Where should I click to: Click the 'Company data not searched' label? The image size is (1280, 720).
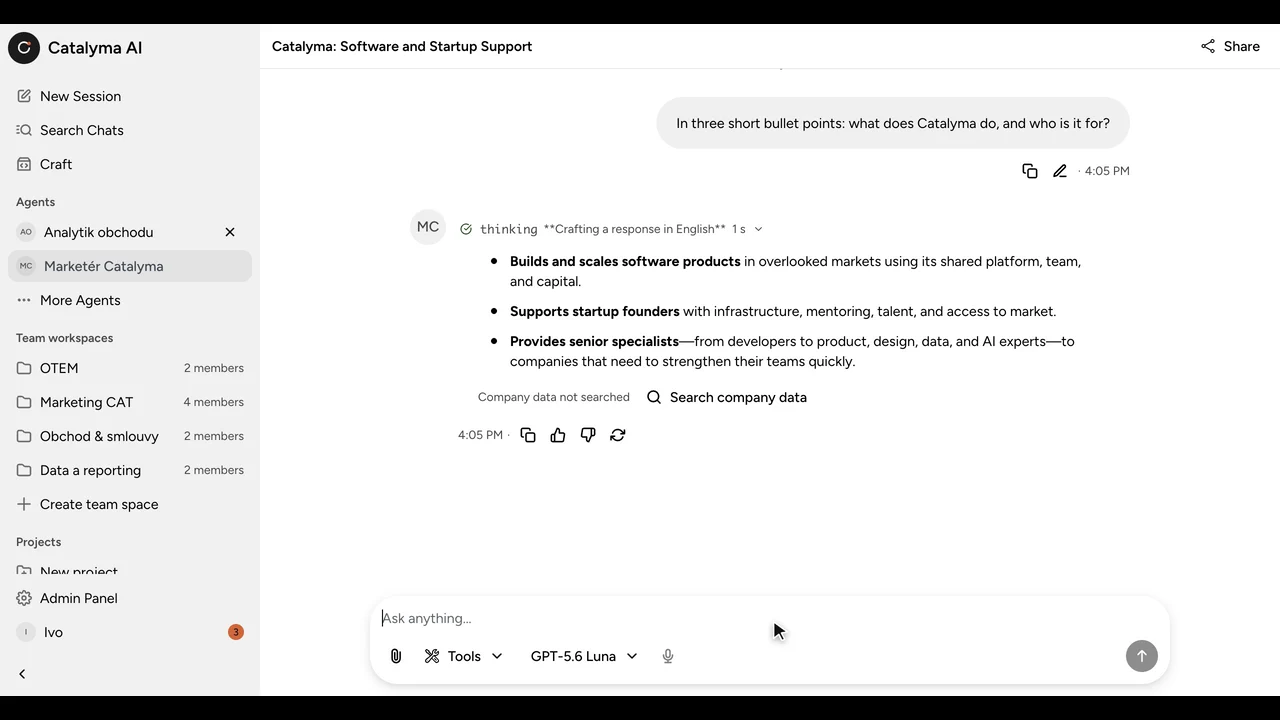click(554, 397)
